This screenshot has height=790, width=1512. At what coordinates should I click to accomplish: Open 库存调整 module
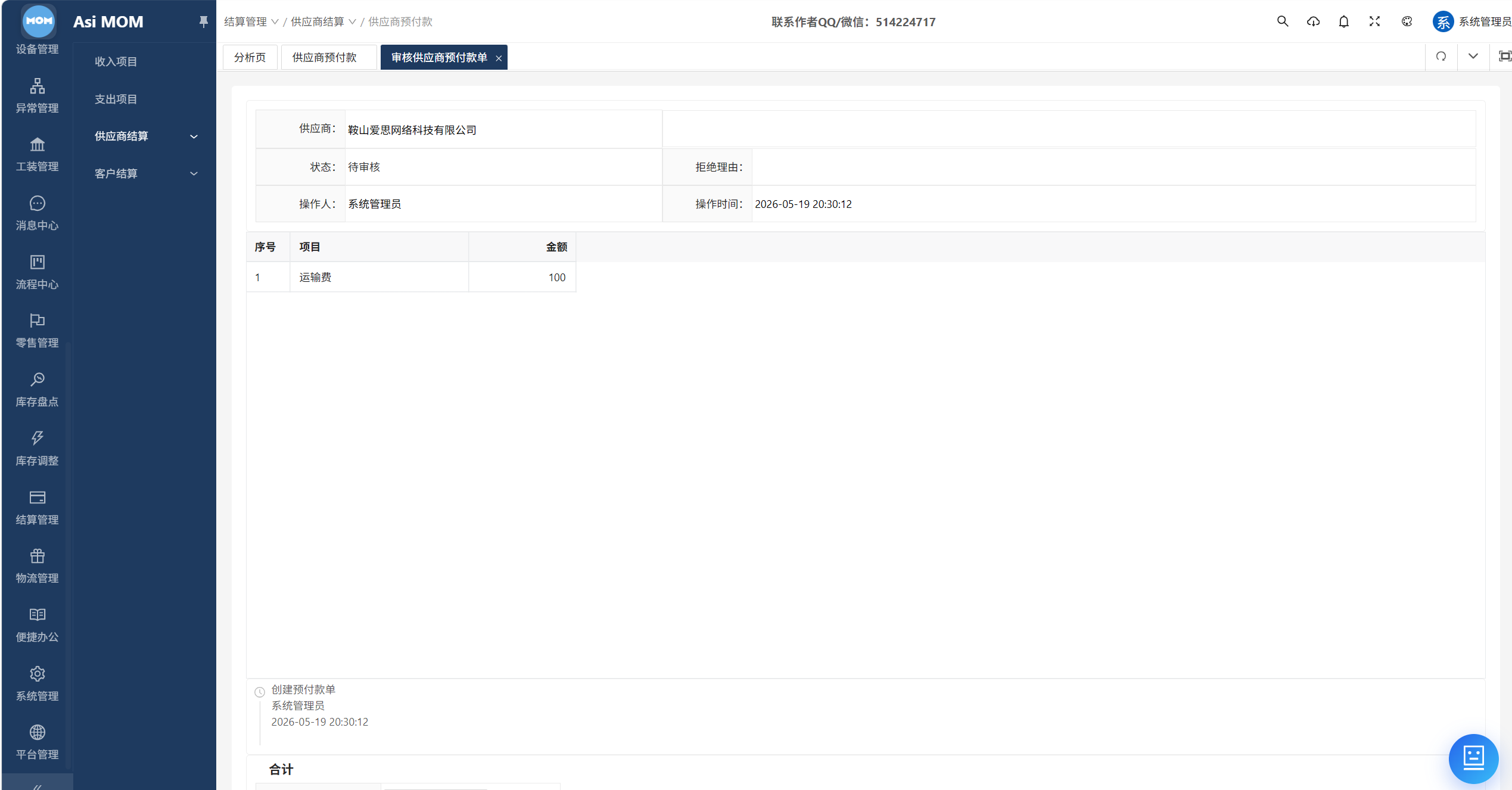37,449
